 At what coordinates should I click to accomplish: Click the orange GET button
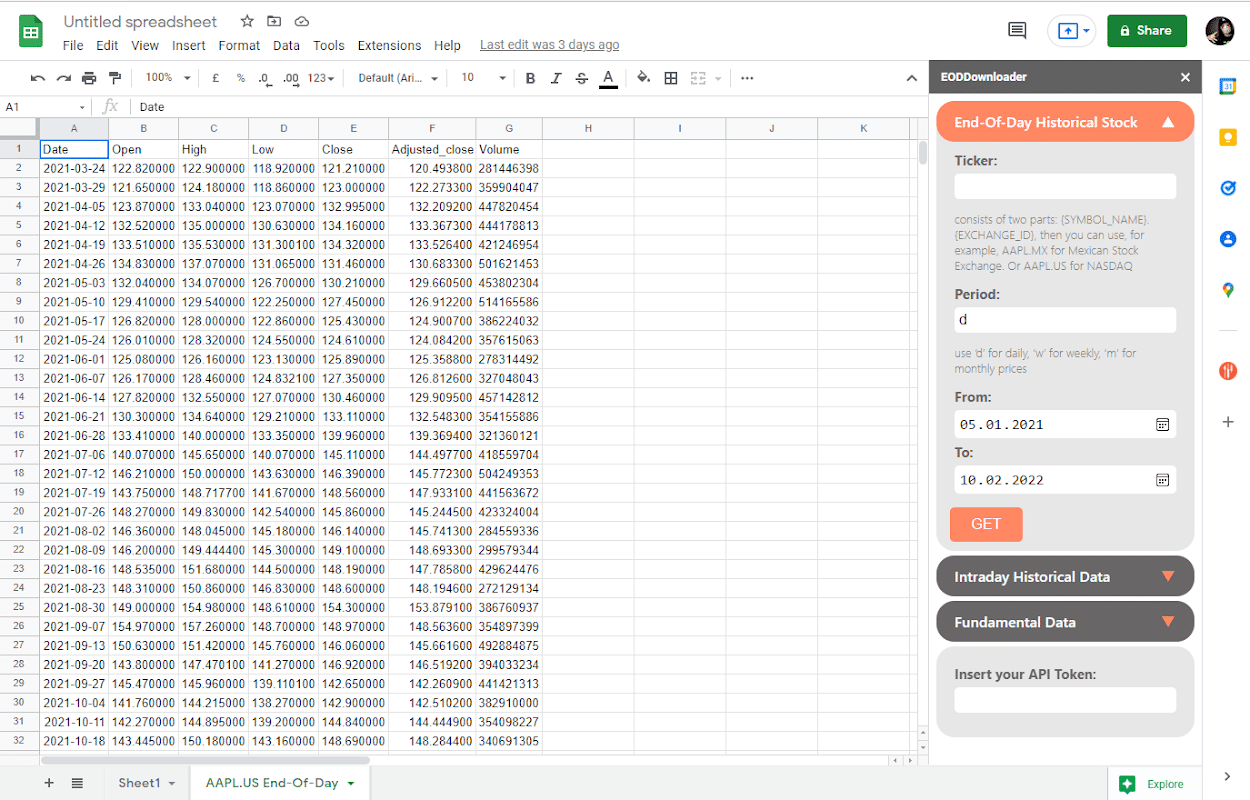tap(986, 524)
